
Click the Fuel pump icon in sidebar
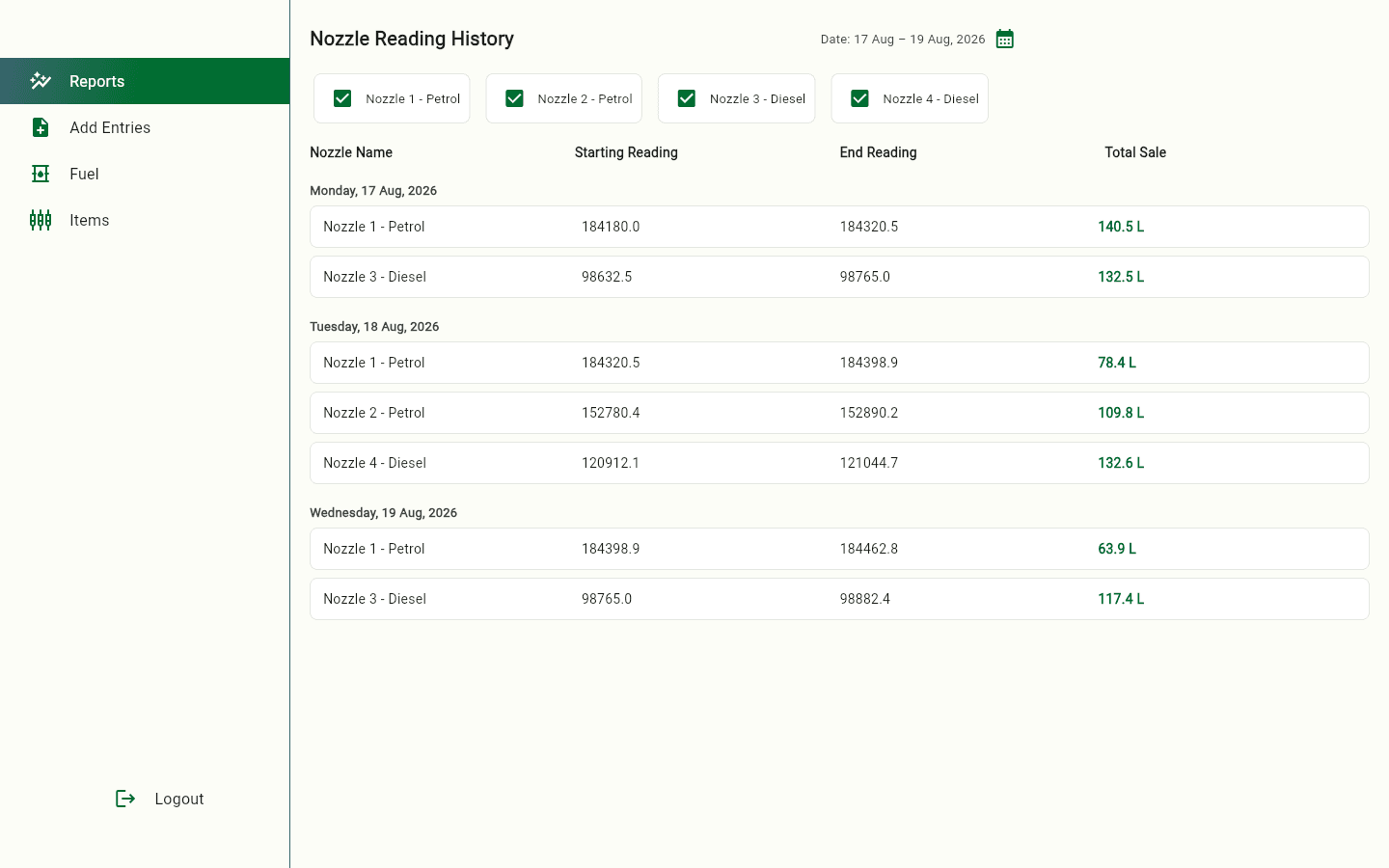click(41, 174)
